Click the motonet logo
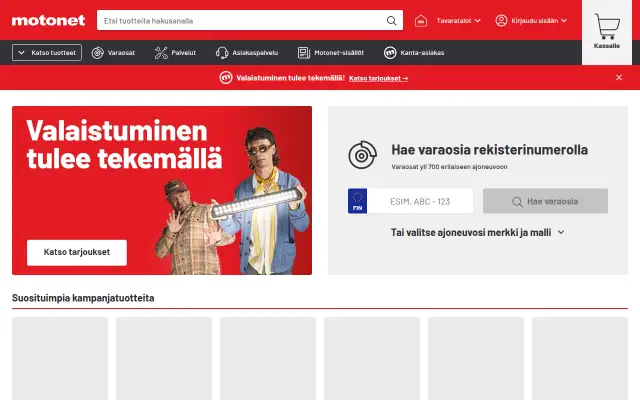The height and width of the screenshot is (400, 640). tap(48, 20)
